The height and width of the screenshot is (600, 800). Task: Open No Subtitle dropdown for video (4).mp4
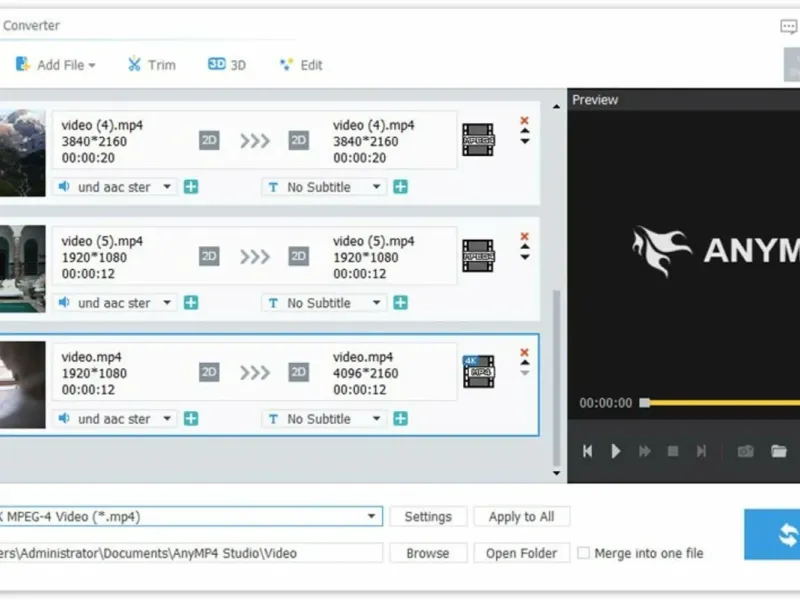coord(324,187)
